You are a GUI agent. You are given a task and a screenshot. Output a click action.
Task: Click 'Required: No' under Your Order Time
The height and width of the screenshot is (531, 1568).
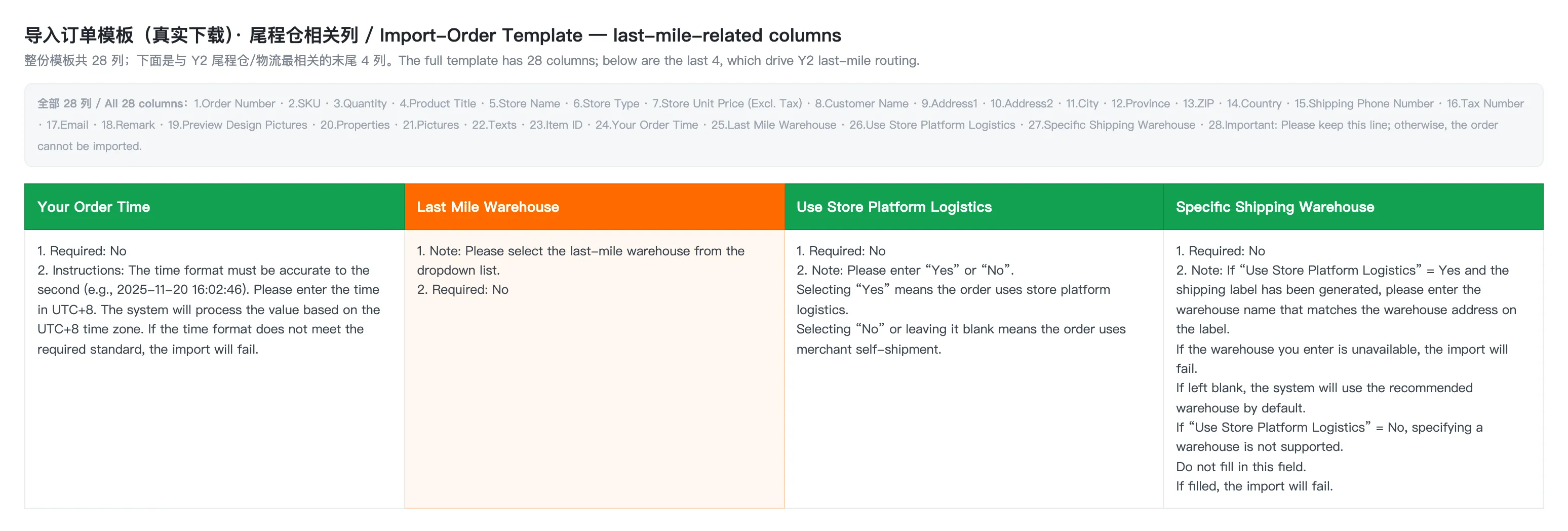(x=82, y=251)
